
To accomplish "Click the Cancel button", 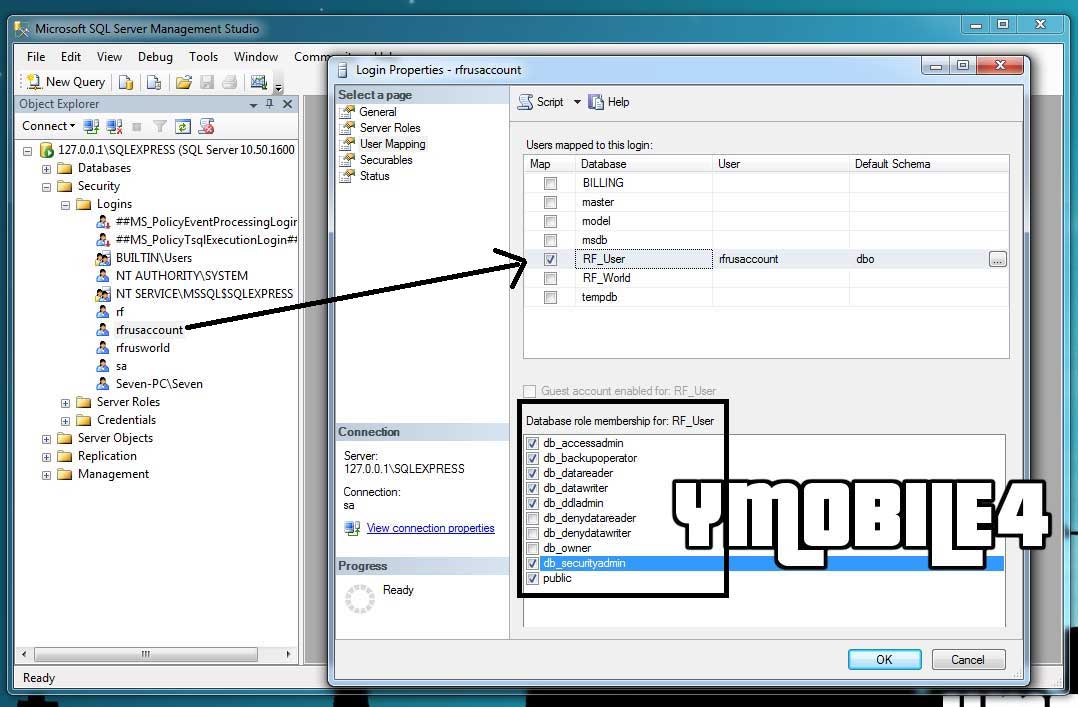I will pyautogui.click(x=968, y=660).
